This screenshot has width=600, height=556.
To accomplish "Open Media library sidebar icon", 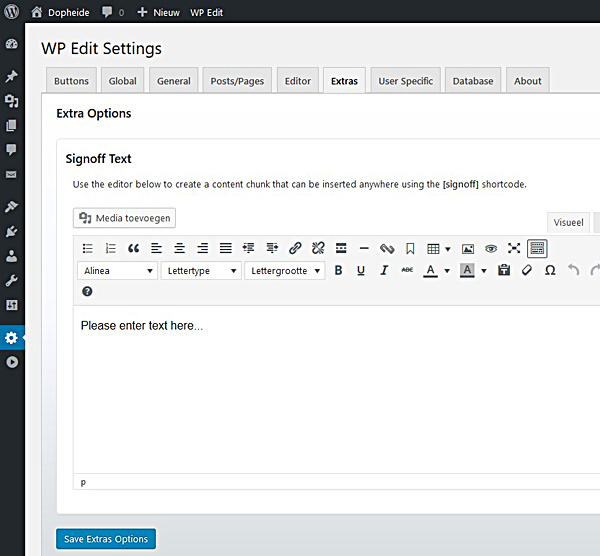I will point(11,101).
